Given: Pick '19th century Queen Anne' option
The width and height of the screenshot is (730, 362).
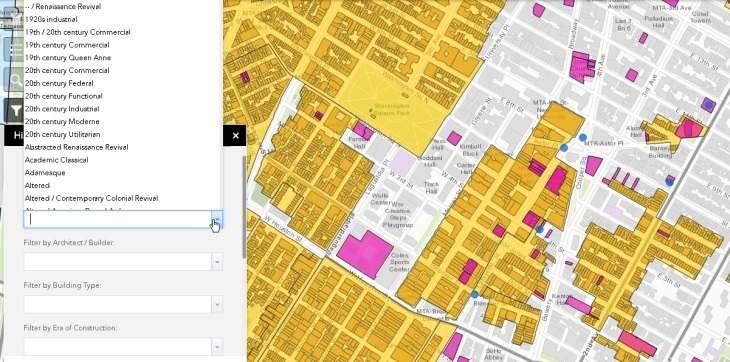Looking at the screenshot, I should (68, 58).
